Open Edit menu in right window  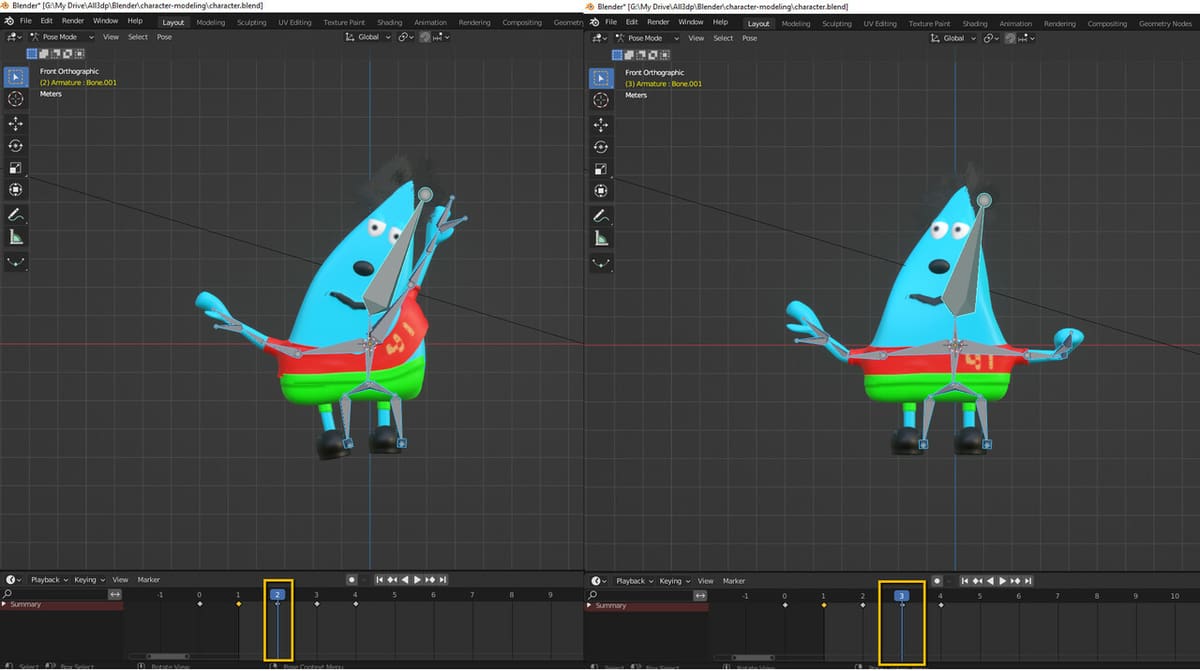pyautogui.click(x=634, y=22)
